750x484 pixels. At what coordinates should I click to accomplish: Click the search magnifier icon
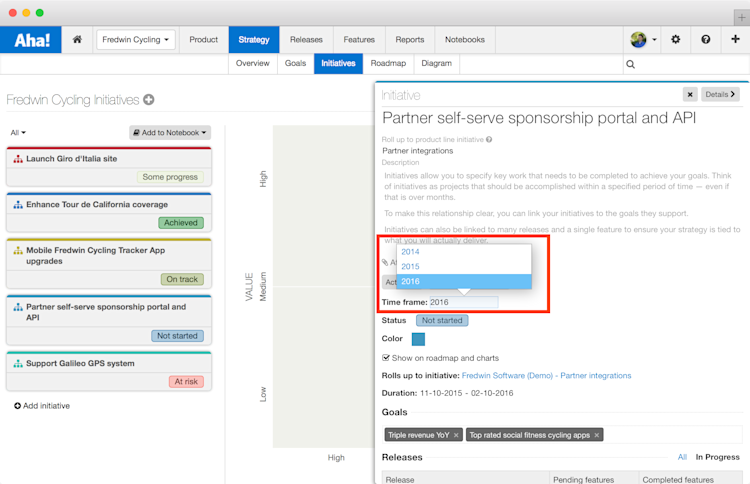(x=630, y=64)
